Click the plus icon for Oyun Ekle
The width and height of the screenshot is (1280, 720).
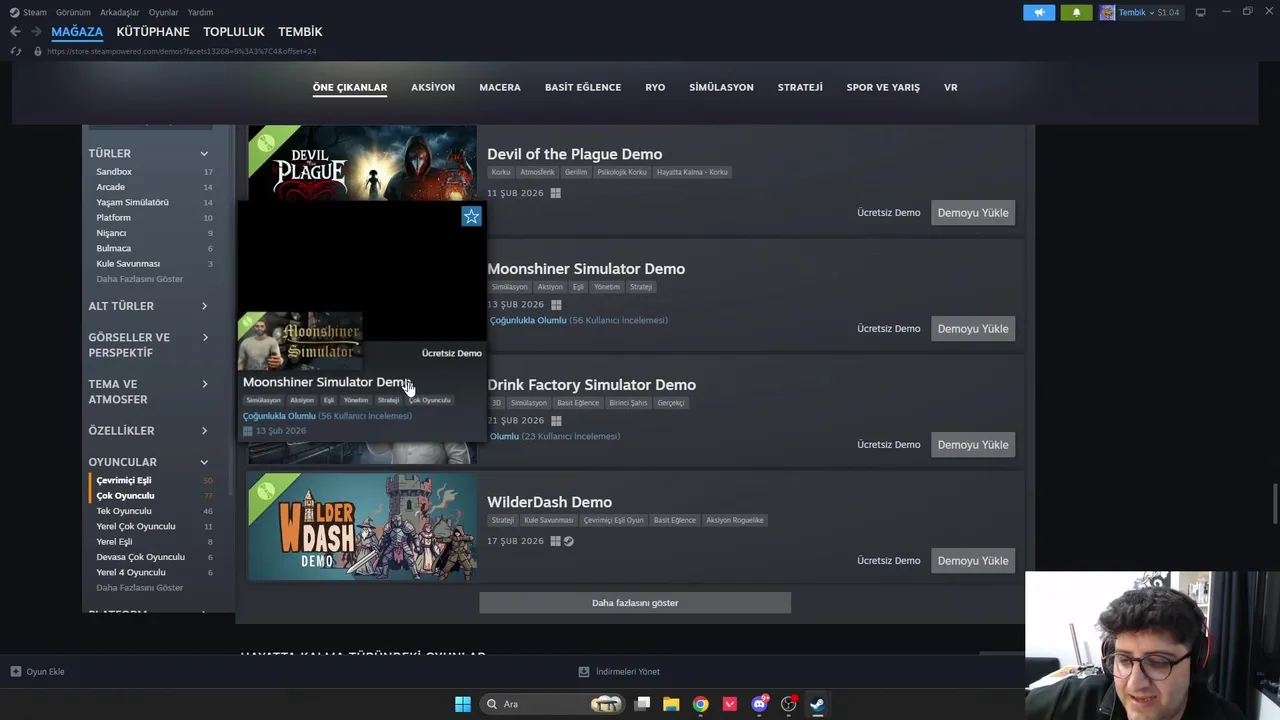[15, 672]
